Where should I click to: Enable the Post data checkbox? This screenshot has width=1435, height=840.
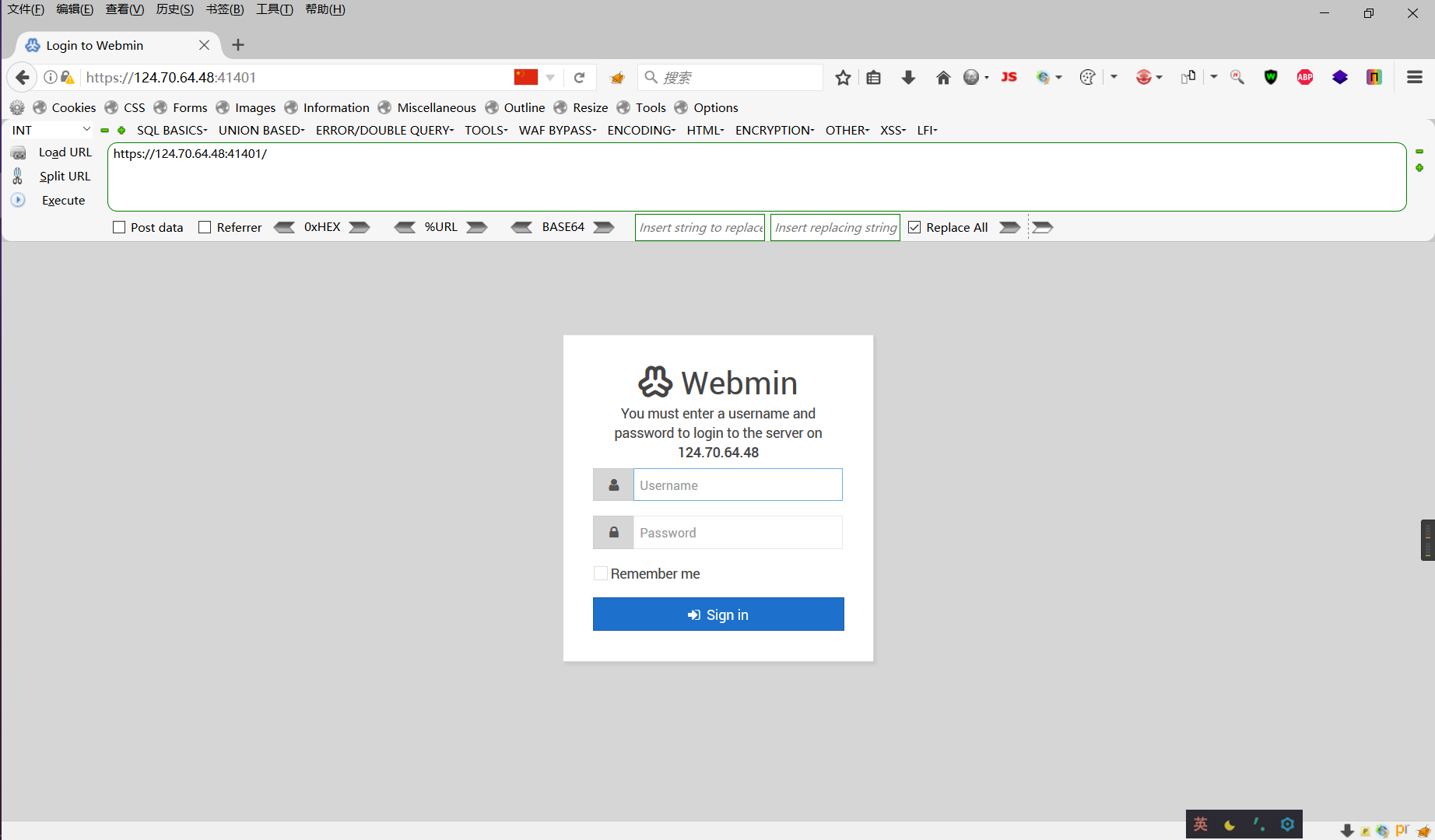pos(119,227)
